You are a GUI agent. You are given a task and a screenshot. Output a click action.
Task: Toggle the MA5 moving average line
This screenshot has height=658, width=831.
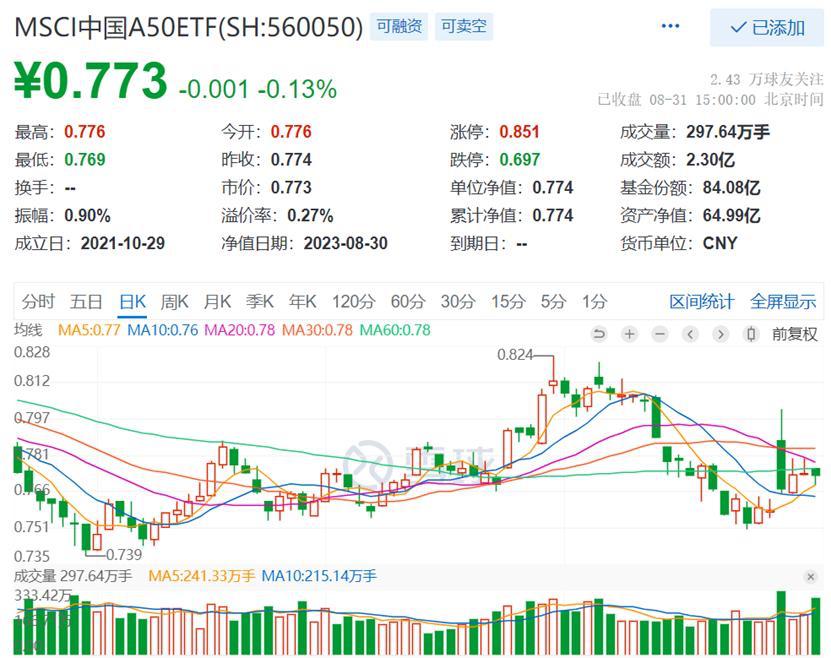pyautogui.click(x=88, y=330)
